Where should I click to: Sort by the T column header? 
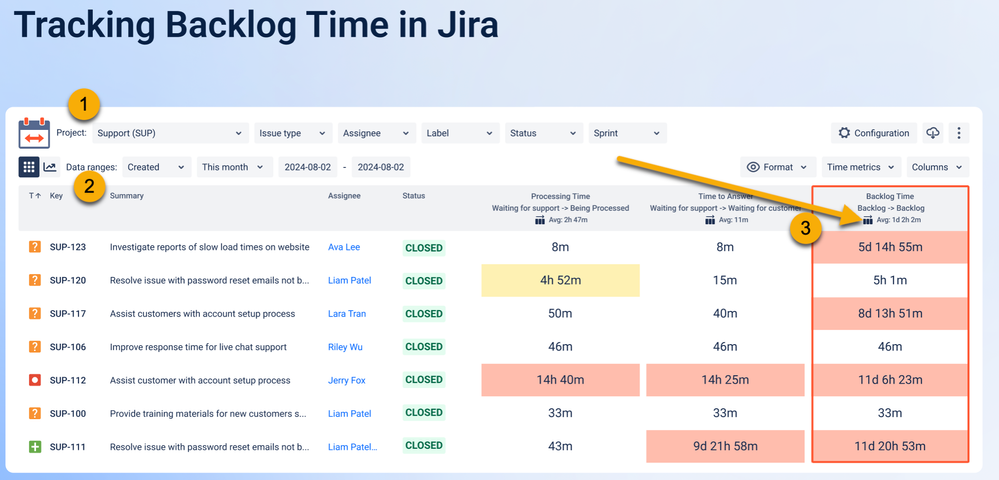(34, 196)
